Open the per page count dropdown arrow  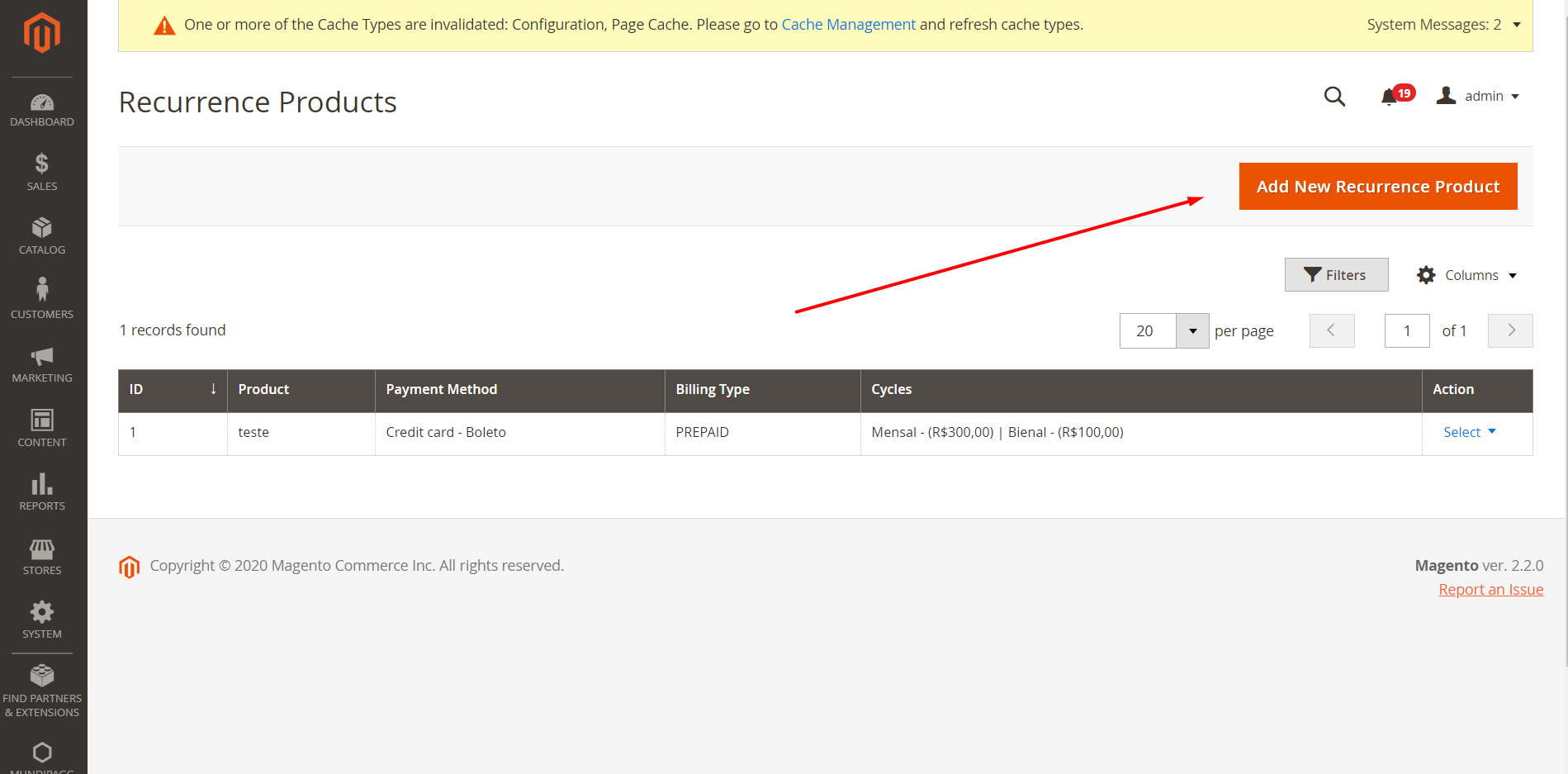pyautogui.click(x=1192, y=331)
